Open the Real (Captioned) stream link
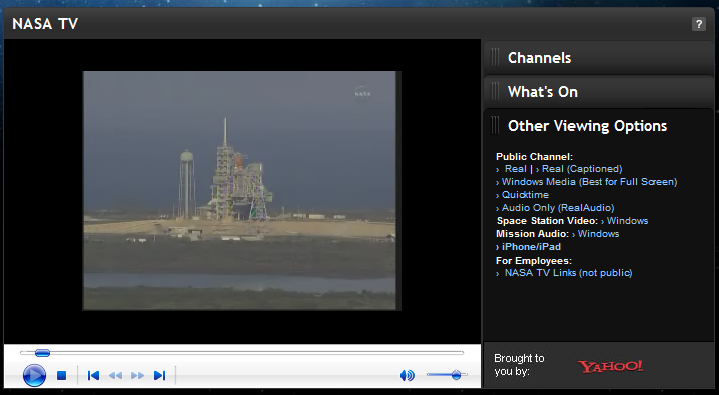Image resolution: width=719 pixels, height=395 pixels. click(582, 169)
